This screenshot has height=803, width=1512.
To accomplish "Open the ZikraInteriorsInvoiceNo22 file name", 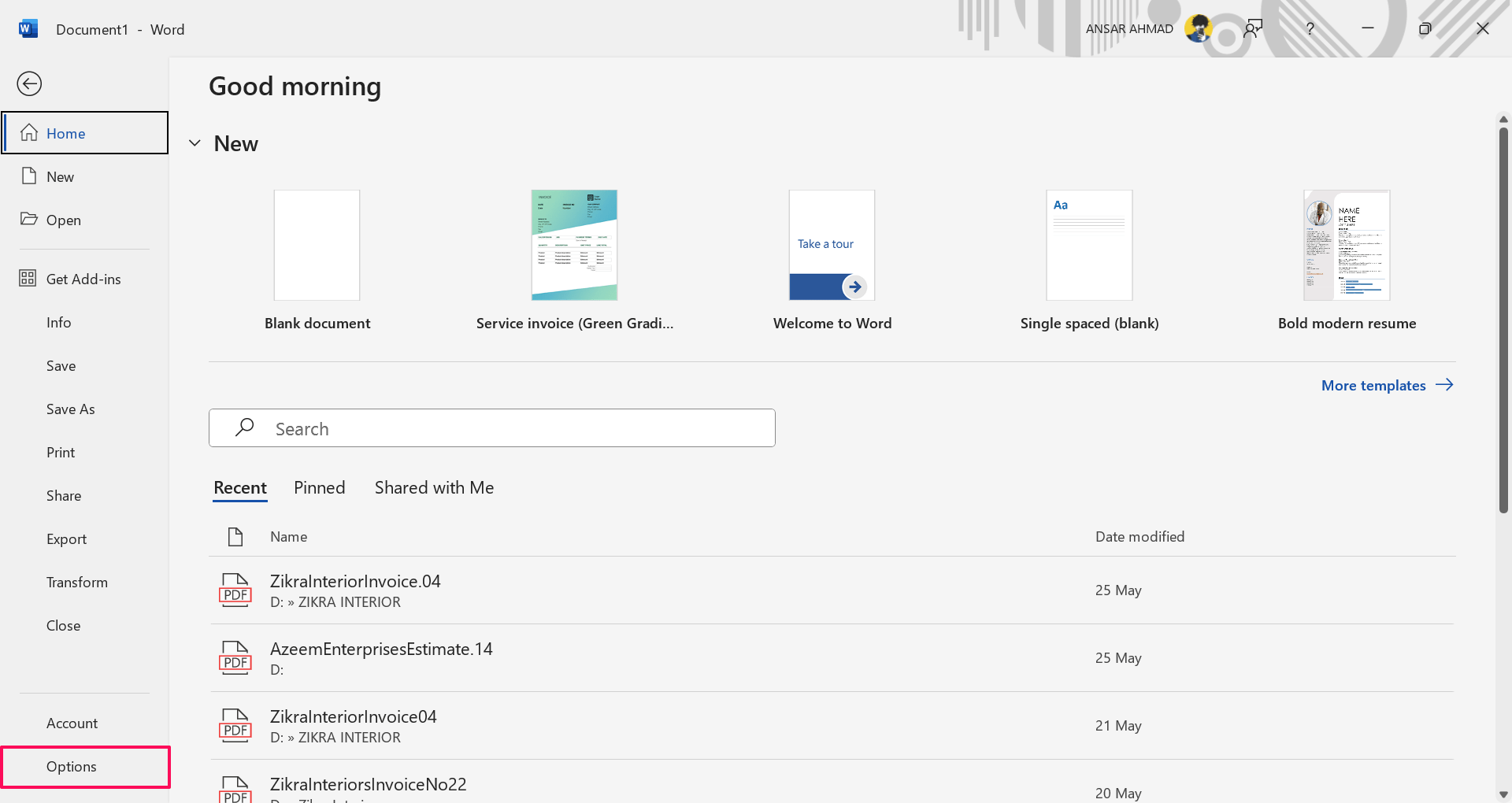I will (x=368, y=784).
